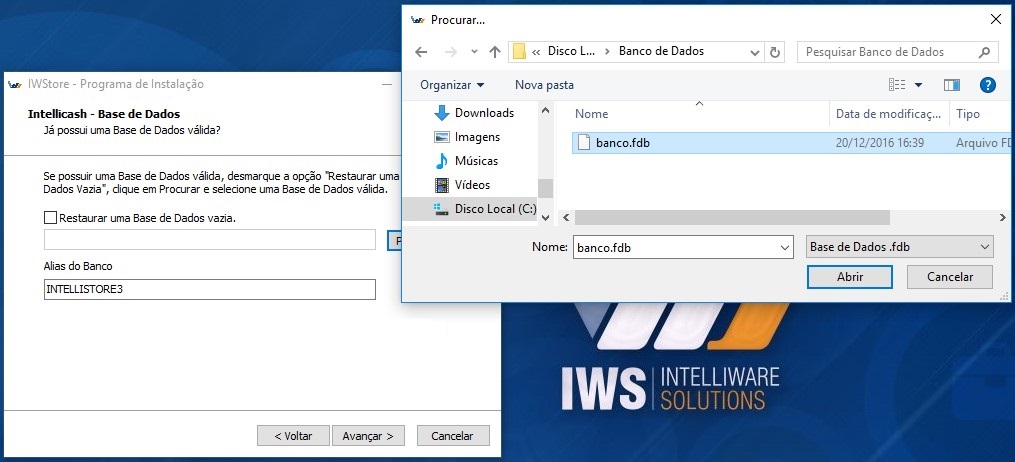Viewport: 1015px width, 462px height.
Task: Click the Avançar > button
Action: (368, 435)
